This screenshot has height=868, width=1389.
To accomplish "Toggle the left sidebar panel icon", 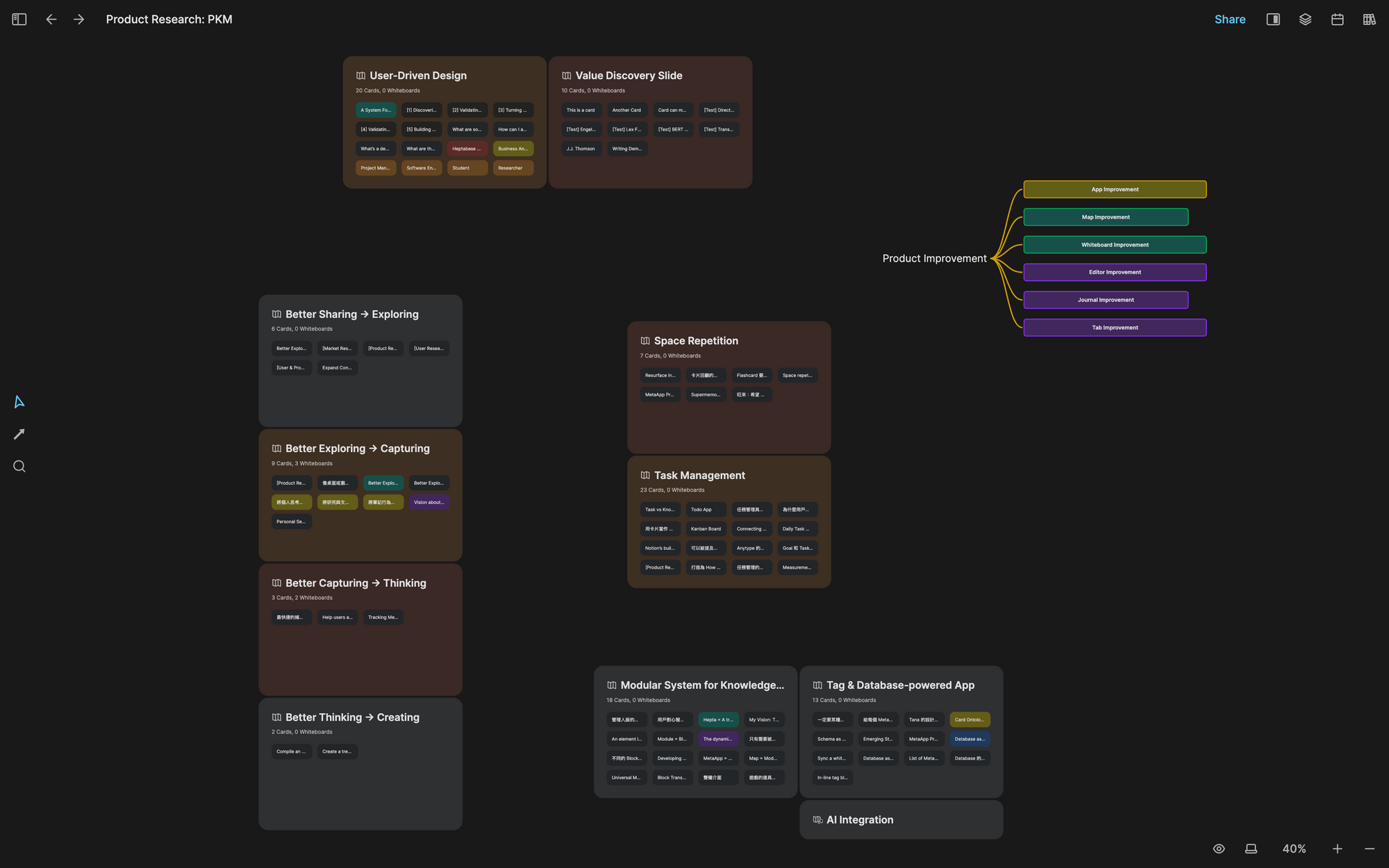I will point(19,19).
